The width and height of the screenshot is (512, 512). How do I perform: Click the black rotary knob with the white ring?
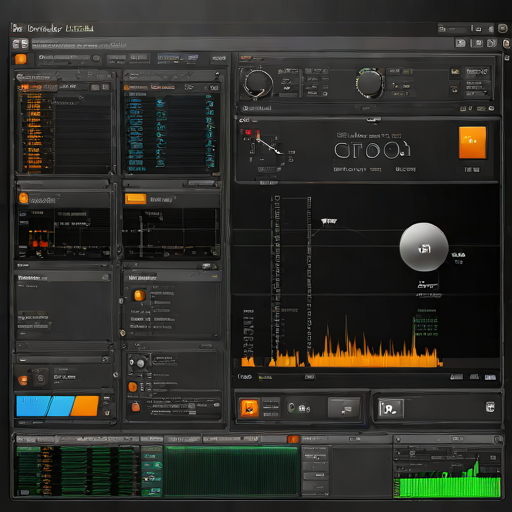pos(258,83)
